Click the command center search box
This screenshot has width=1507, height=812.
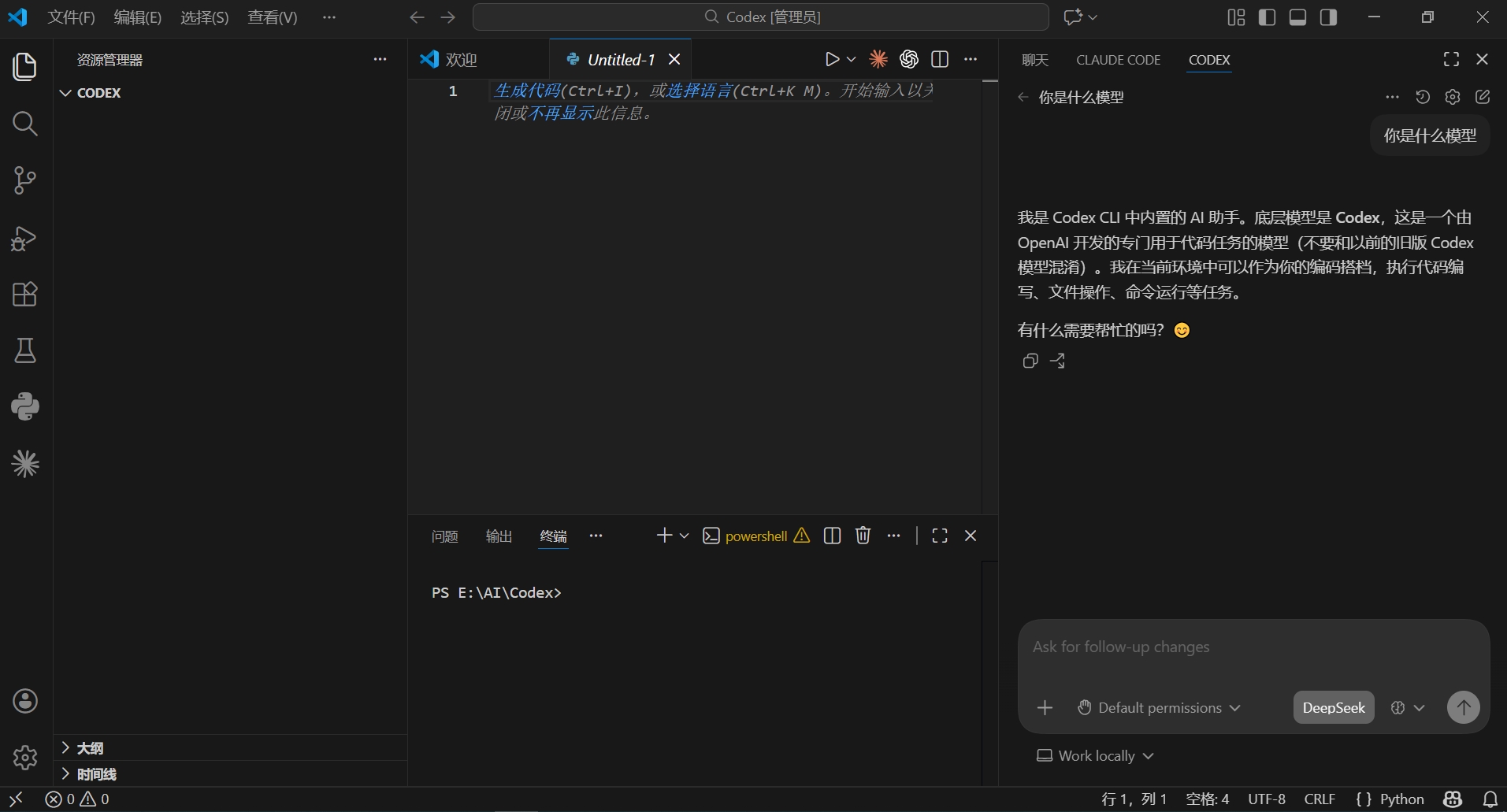pyautogui.click(x=760, y=17)
